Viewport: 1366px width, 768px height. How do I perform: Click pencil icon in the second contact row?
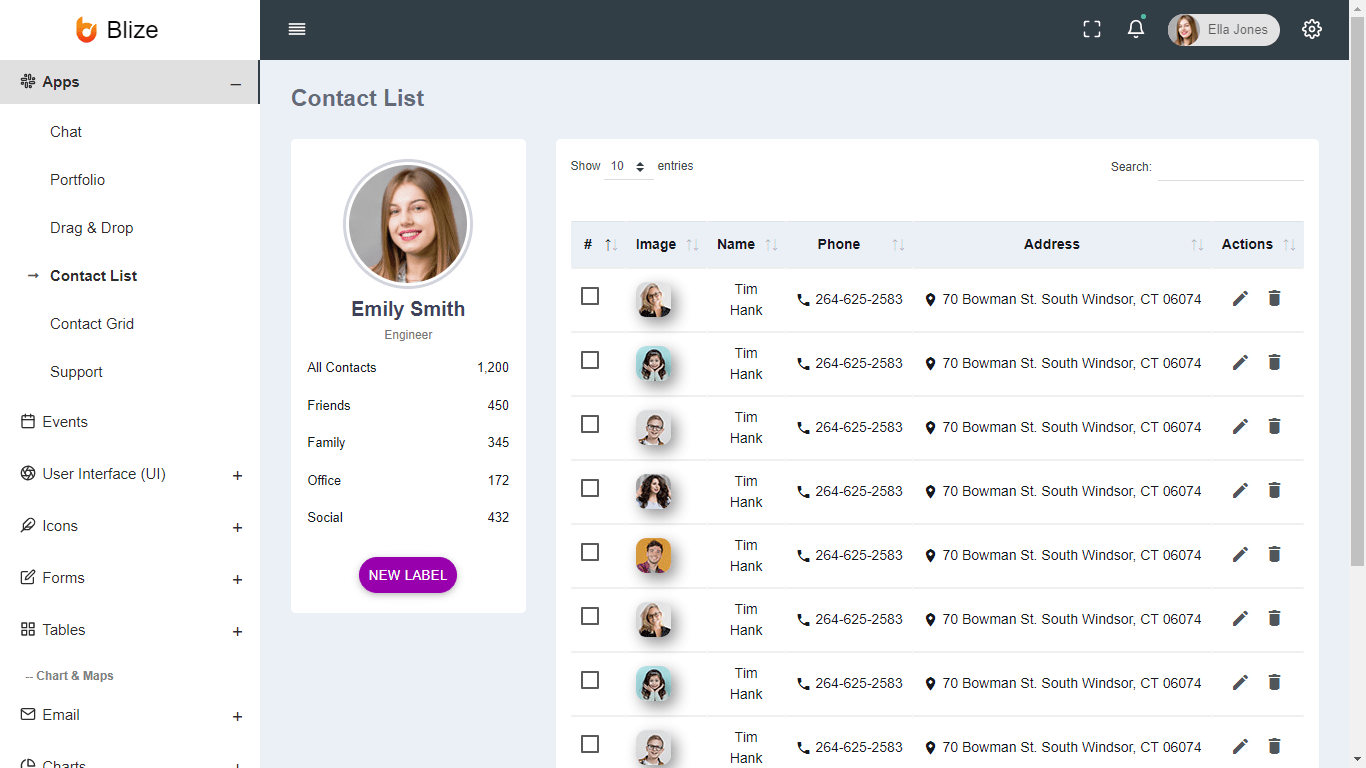click(1240, 362)
